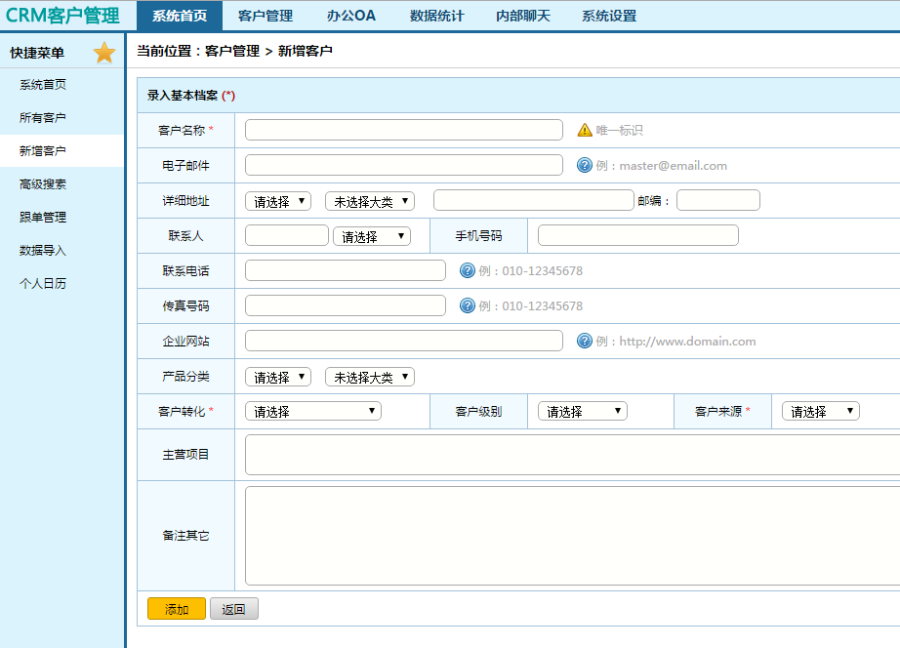
Task: Open the 客户来源 dropdown
Action: [819, 410]
